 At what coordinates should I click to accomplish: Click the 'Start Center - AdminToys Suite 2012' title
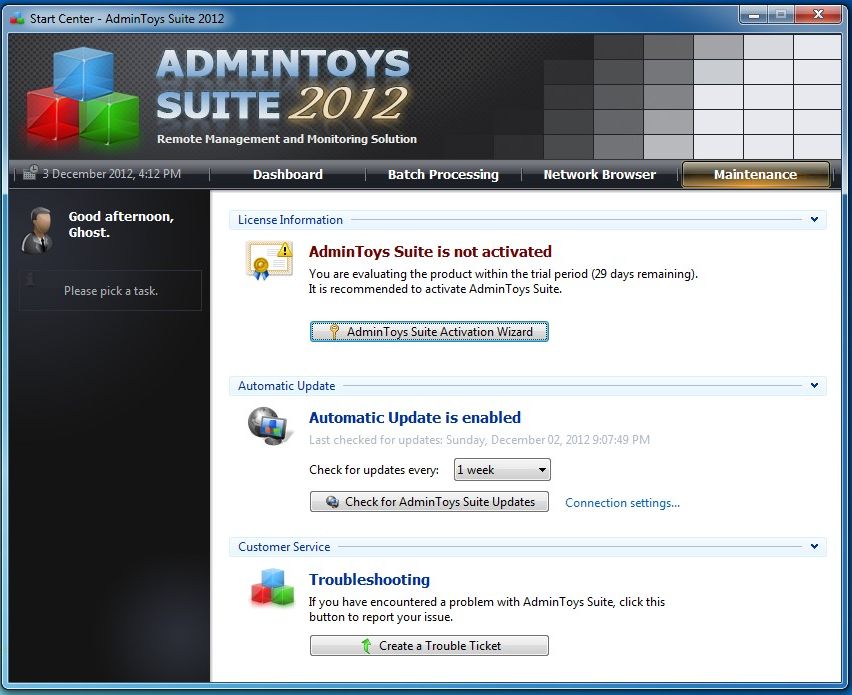127,18
